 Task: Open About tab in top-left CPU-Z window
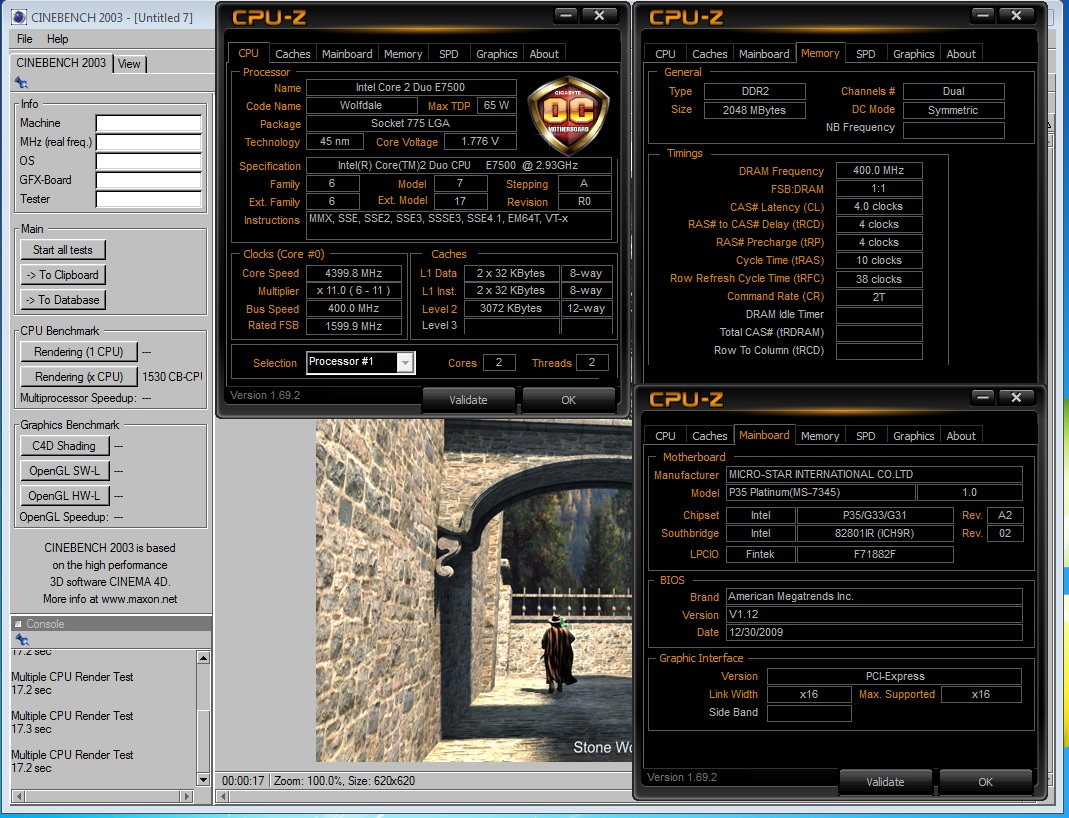[544, 54]
